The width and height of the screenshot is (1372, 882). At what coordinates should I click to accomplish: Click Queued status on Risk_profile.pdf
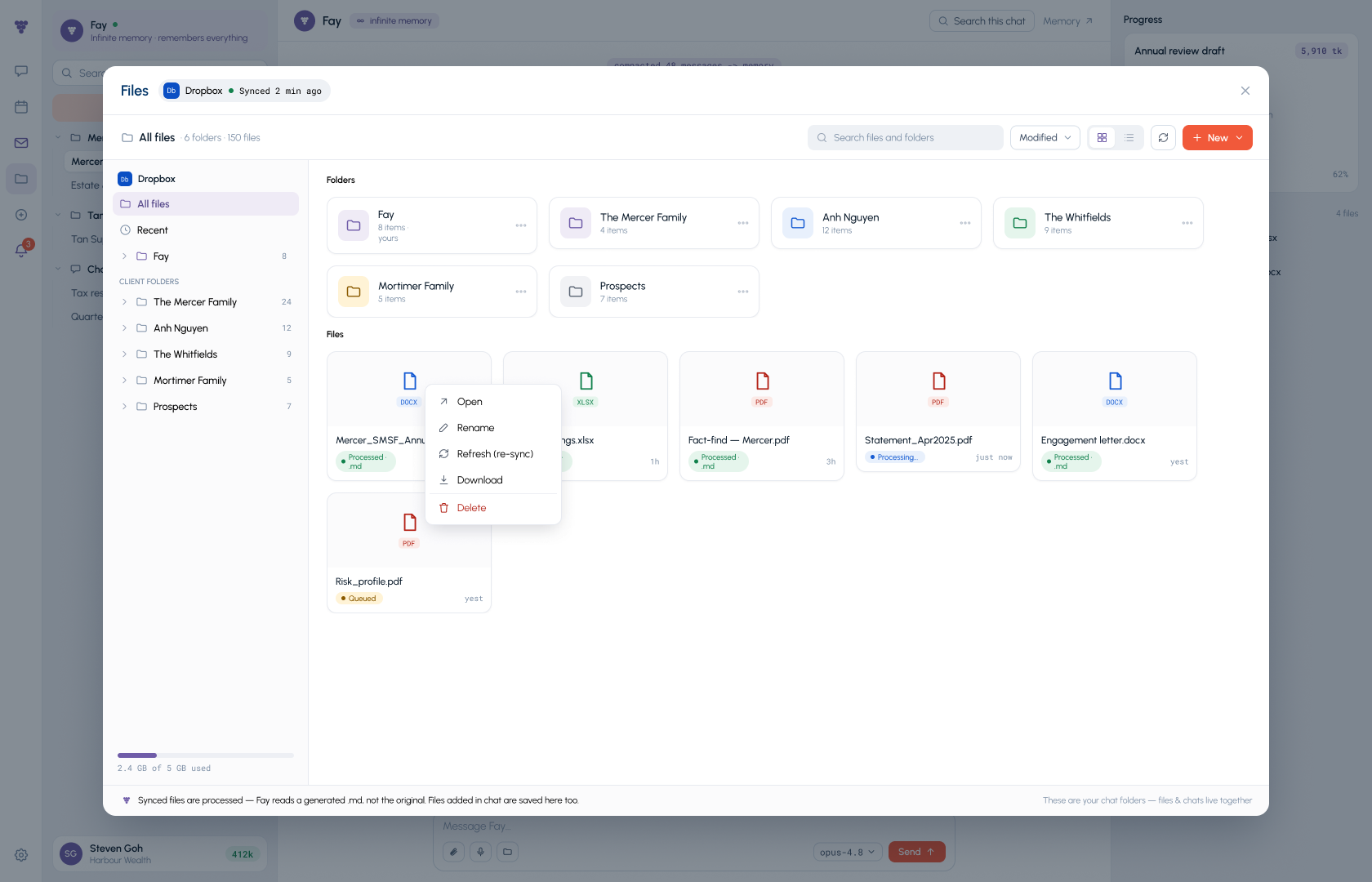pyautogui.click(x=359, y=599)
